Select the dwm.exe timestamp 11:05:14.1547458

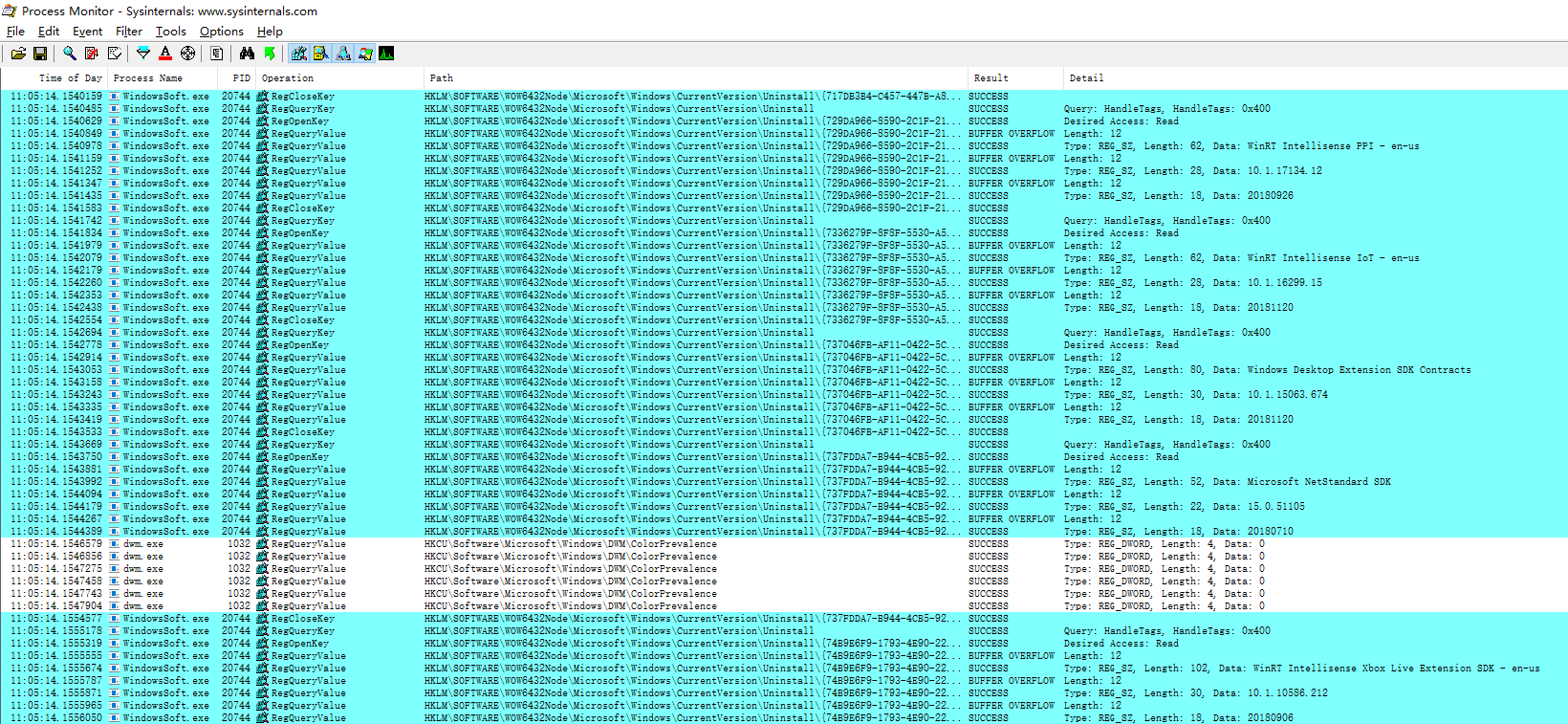point(56,581)
